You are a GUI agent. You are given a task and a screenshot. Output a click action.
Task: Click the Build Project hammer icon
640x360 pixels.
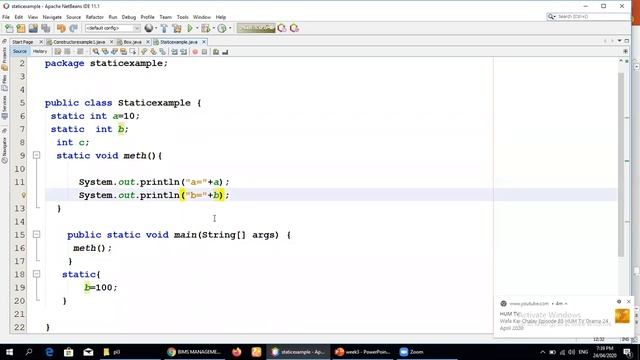pyautogui.click(x=164, y=28)
